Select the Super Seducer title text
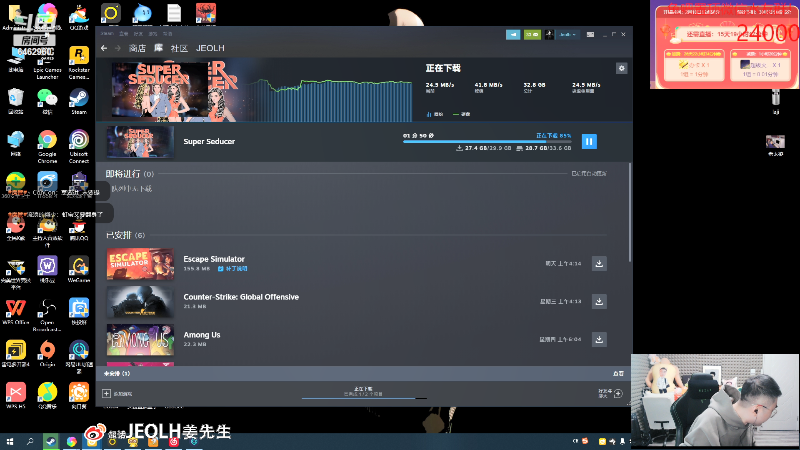This screenshot has width=800, height=450. [209, 141]
